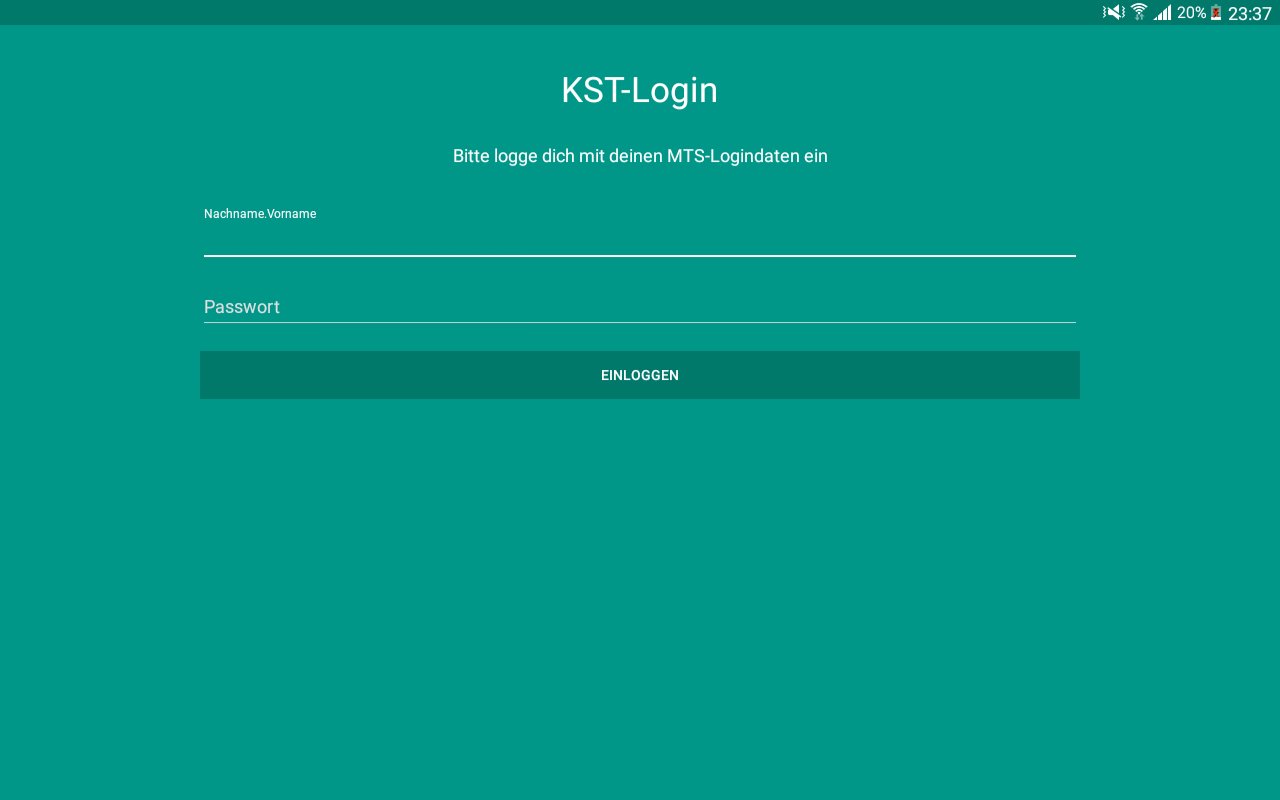The width and height of the screenshot is (1280, 800).
Task: Tap the vibrate mode speaker icon
Action: (x=1113, y=13)
